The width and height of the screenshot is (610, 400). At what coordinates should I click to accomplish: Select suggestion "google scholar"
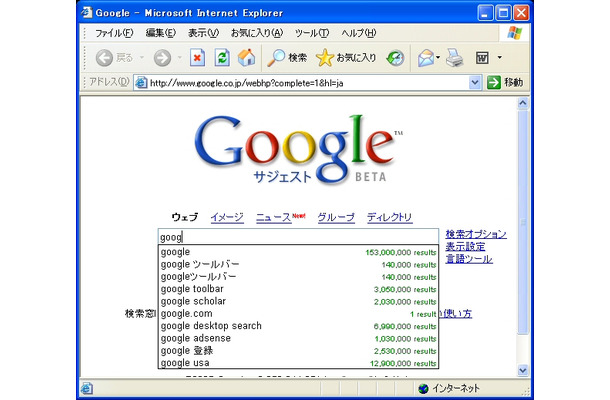(x=298, y=302)
